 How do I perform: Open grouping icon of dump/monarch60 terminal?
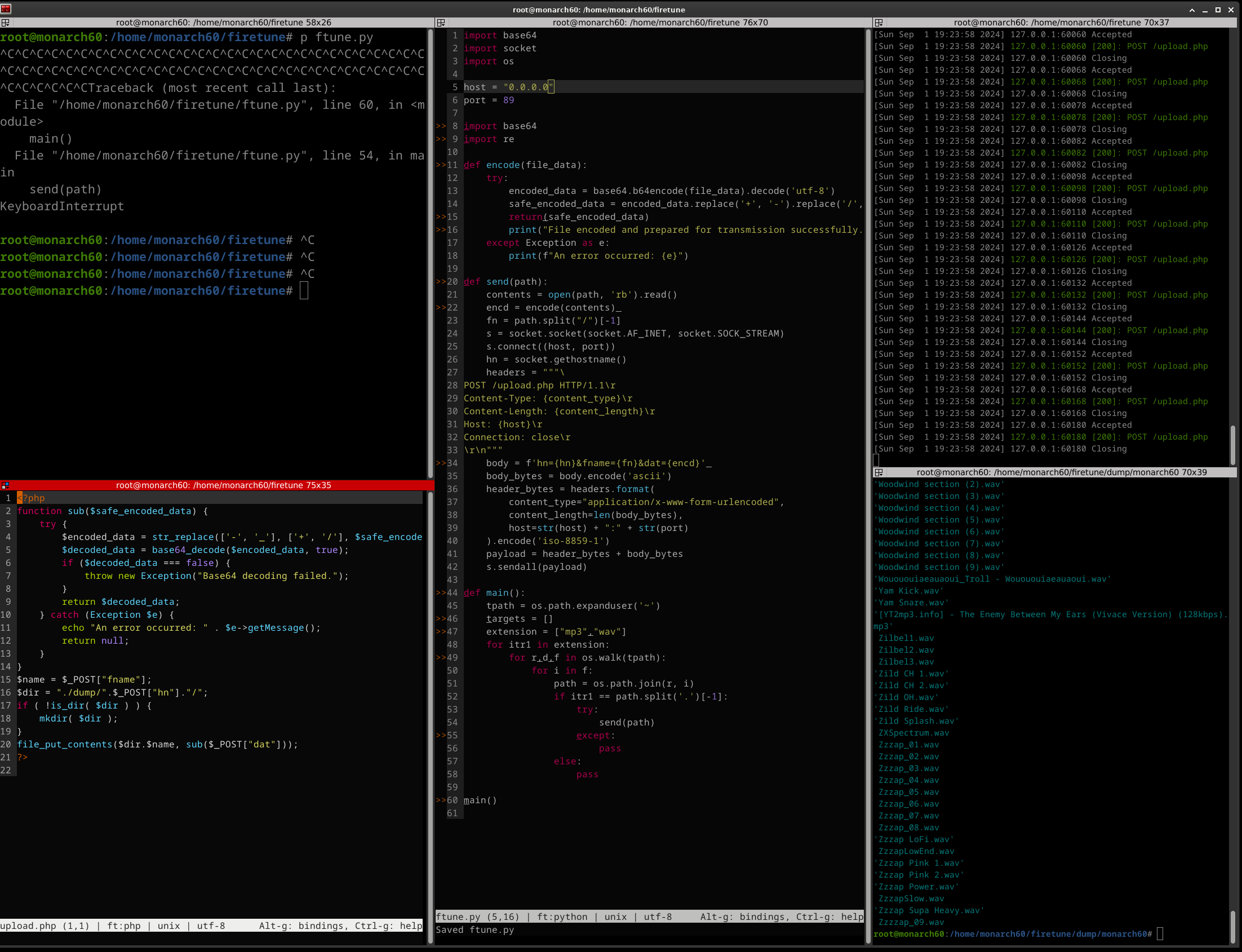click(x=879, y=472)
